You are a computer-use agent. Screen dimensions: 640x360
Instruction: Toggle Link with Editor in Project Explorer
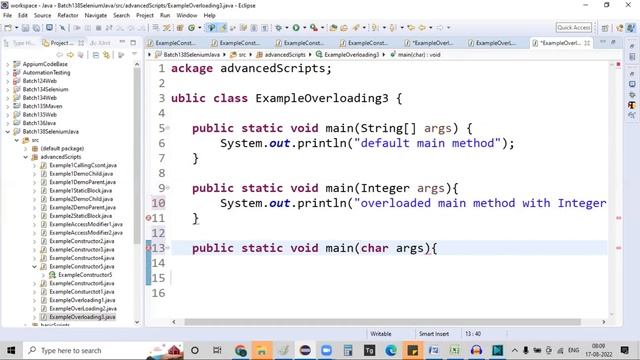coord(107,55)
